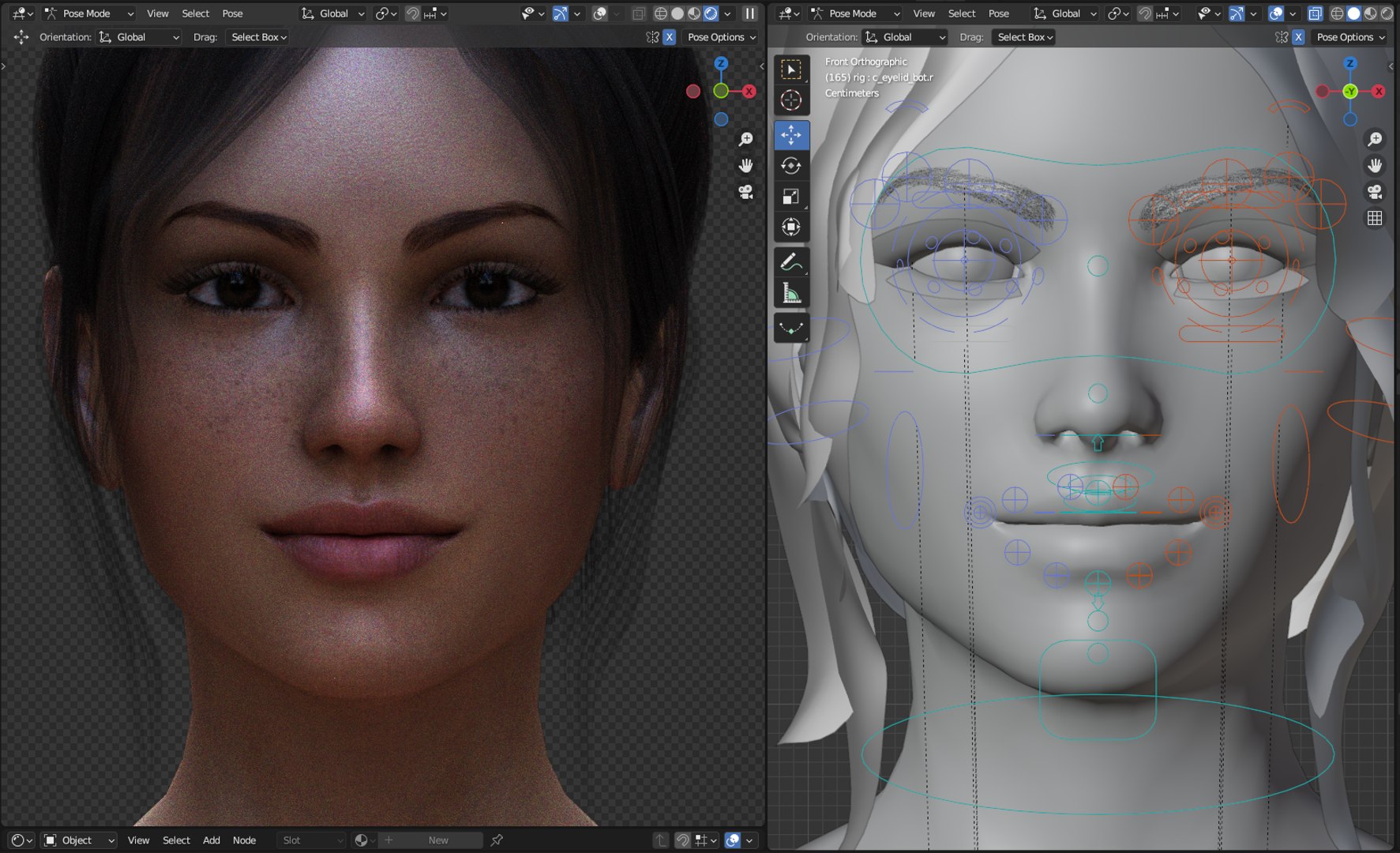Viewport: 1400px width, 853px height.
Task: Select wireframe shading in left viewport
Action: (x=661, y=13)
